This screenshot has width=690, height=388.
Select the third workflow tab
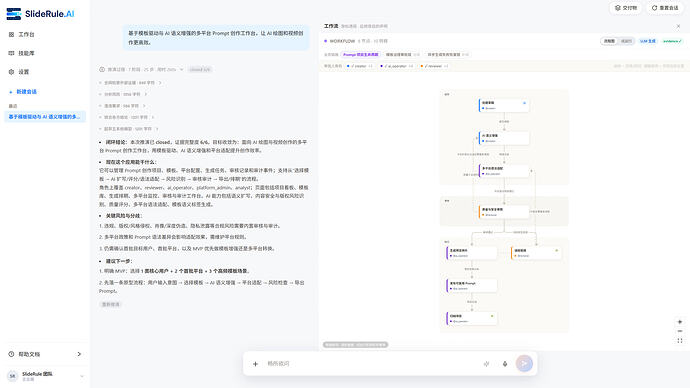[448, 55]
